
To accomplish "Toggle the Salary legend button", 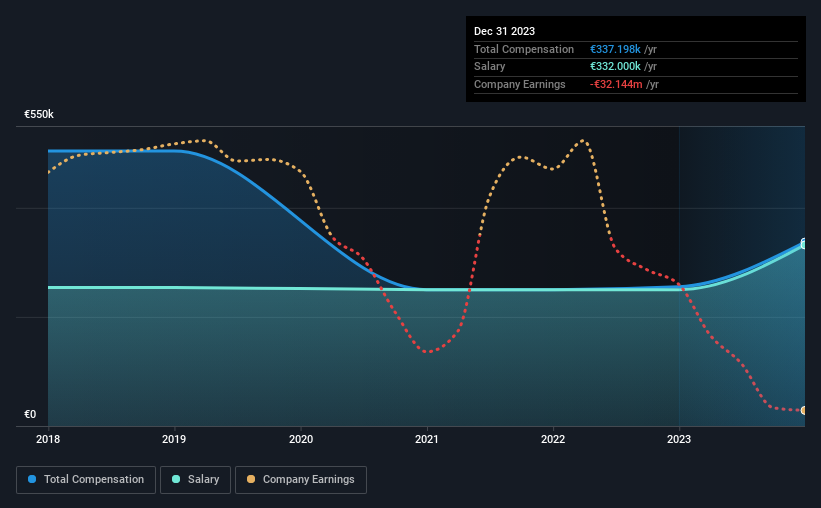I will (195, 480).
